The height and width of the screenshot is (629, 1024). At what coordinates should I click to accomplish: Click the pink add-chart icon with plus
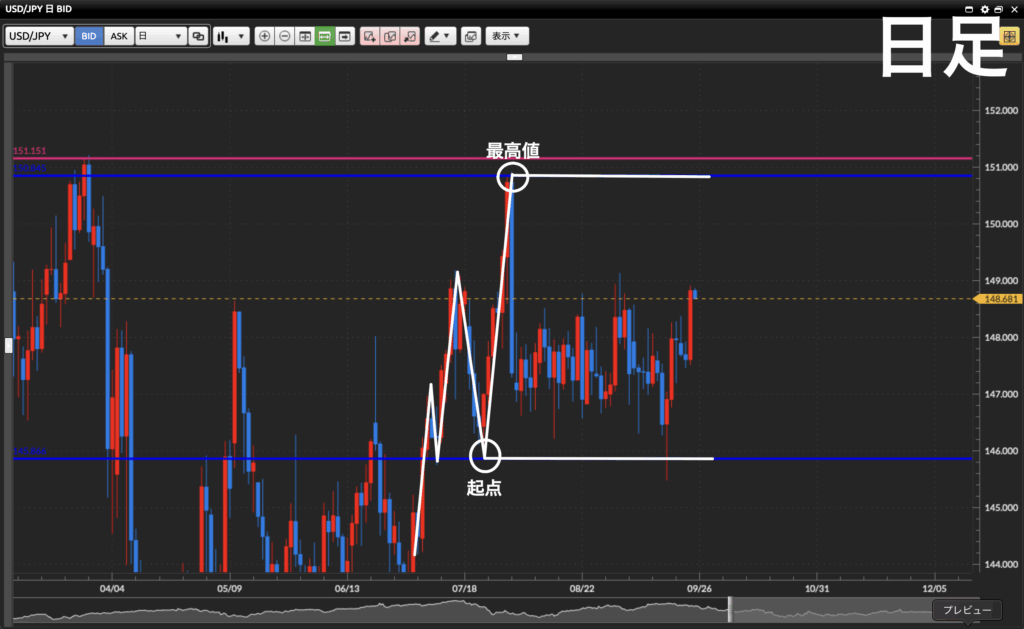tap(370, 36)
